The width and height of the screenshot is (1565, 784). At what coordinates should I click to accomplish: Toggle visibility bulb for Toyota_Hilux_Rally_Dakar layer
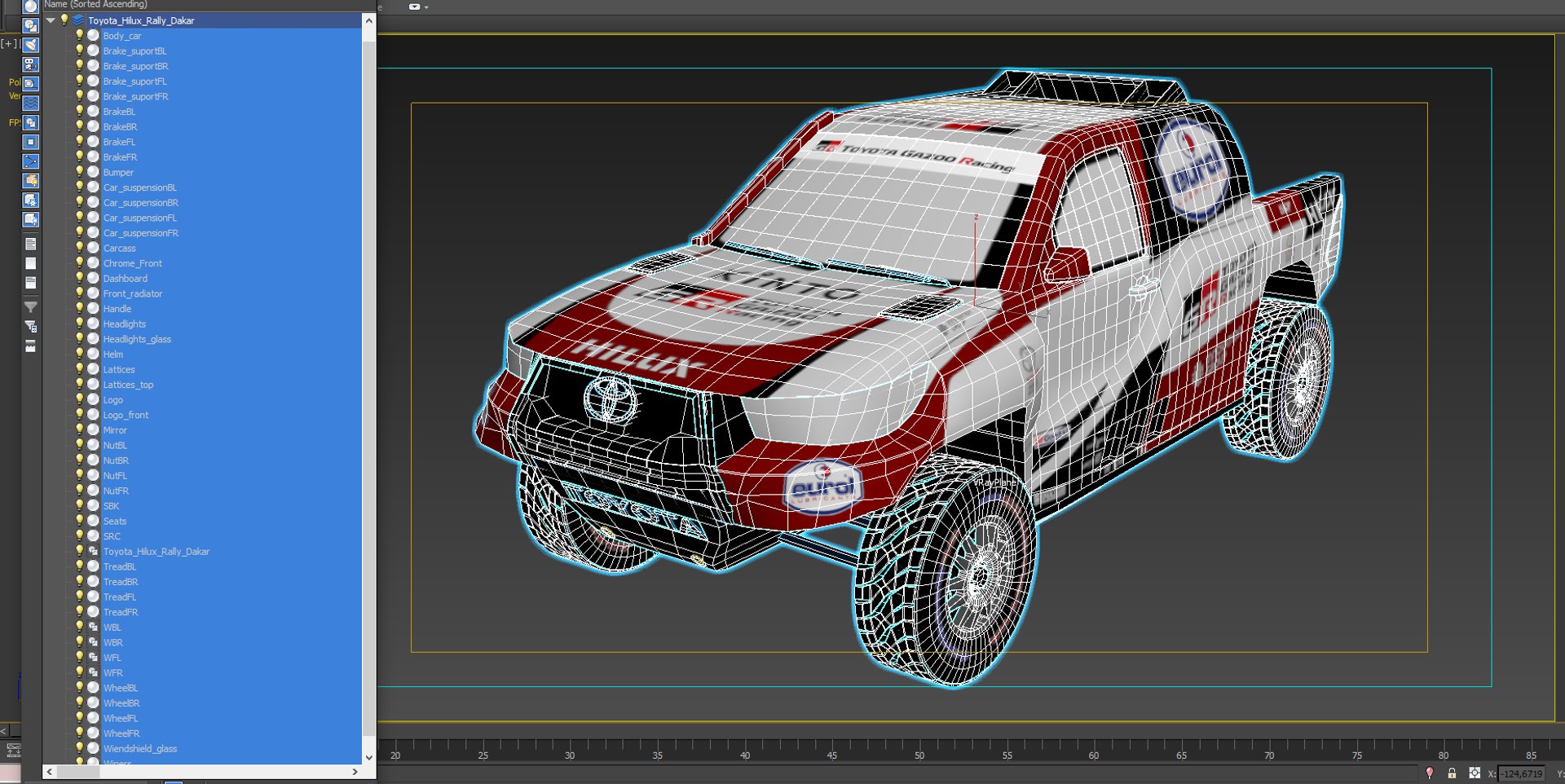point(64,20)
